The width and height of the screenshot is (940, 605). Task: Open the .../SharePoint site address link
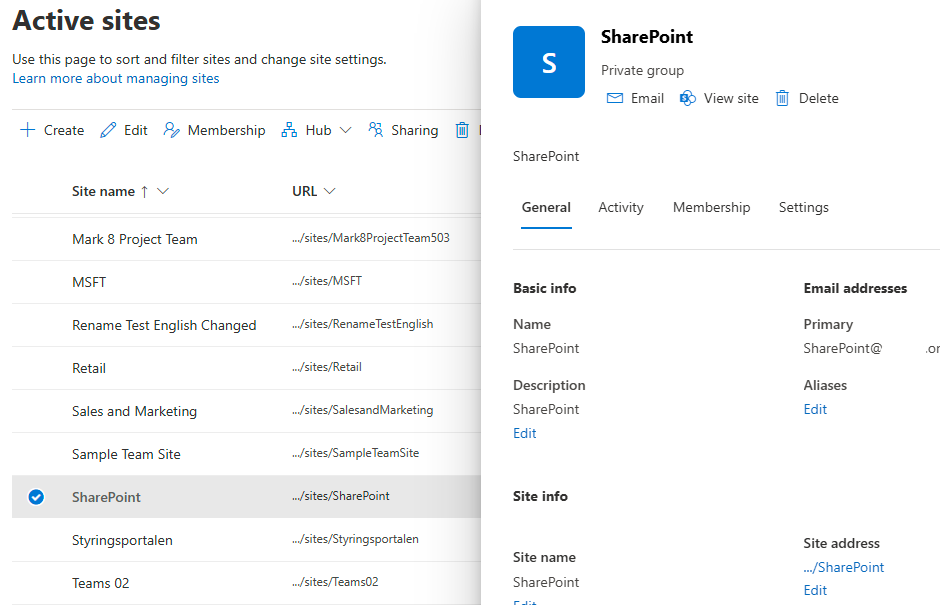tap(844, 567)
